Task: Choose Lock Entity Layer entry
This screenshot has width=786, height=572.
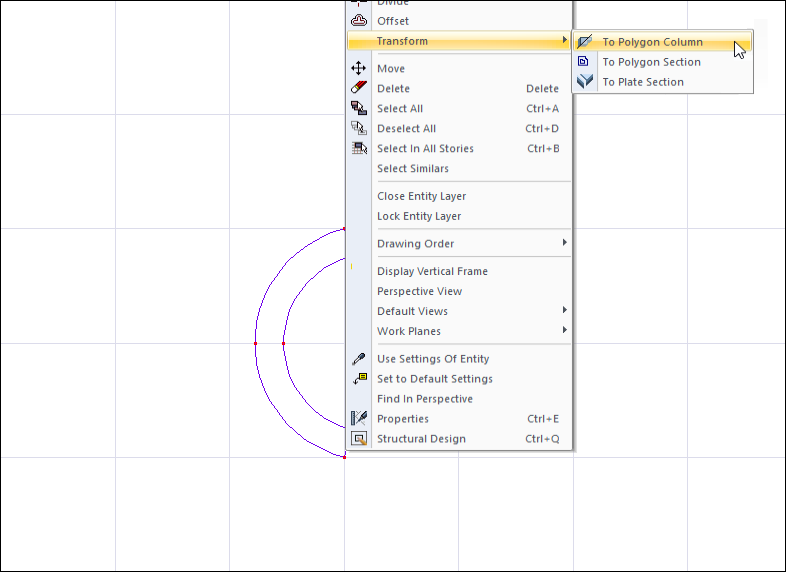Action: pyautogui.click(x=459, y=216)
